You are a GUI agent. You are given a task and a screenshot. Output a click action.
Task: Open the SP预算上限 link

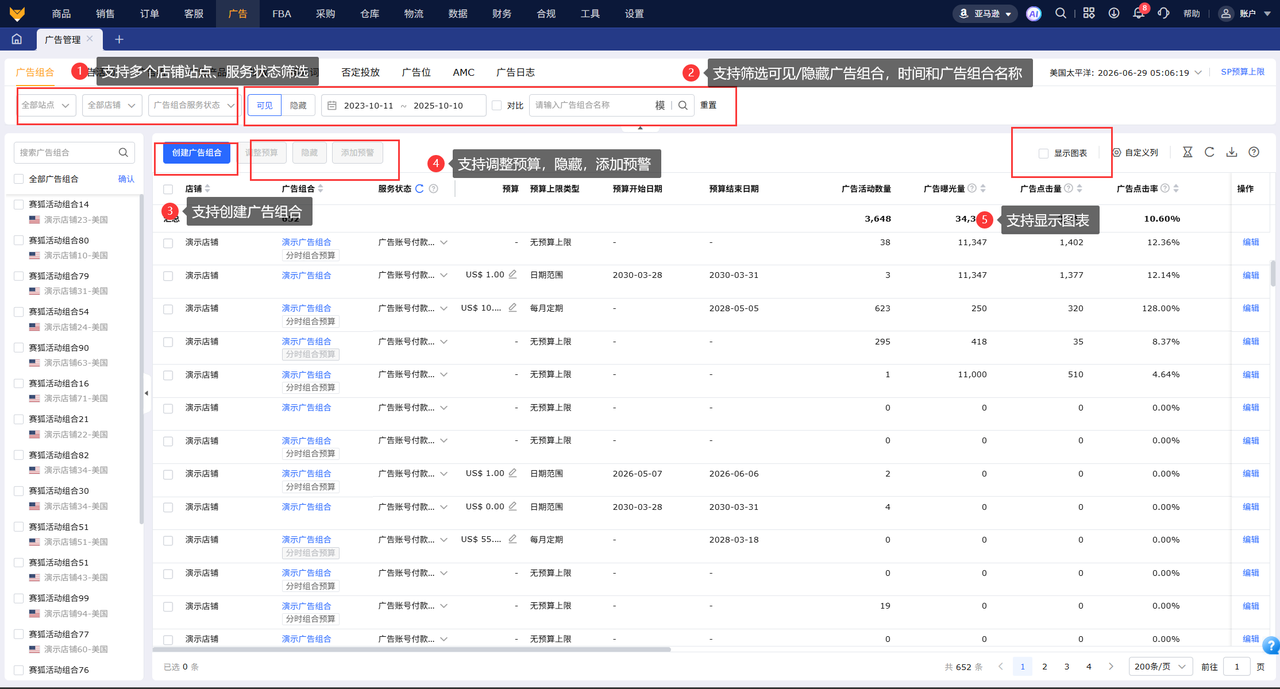1243,72
